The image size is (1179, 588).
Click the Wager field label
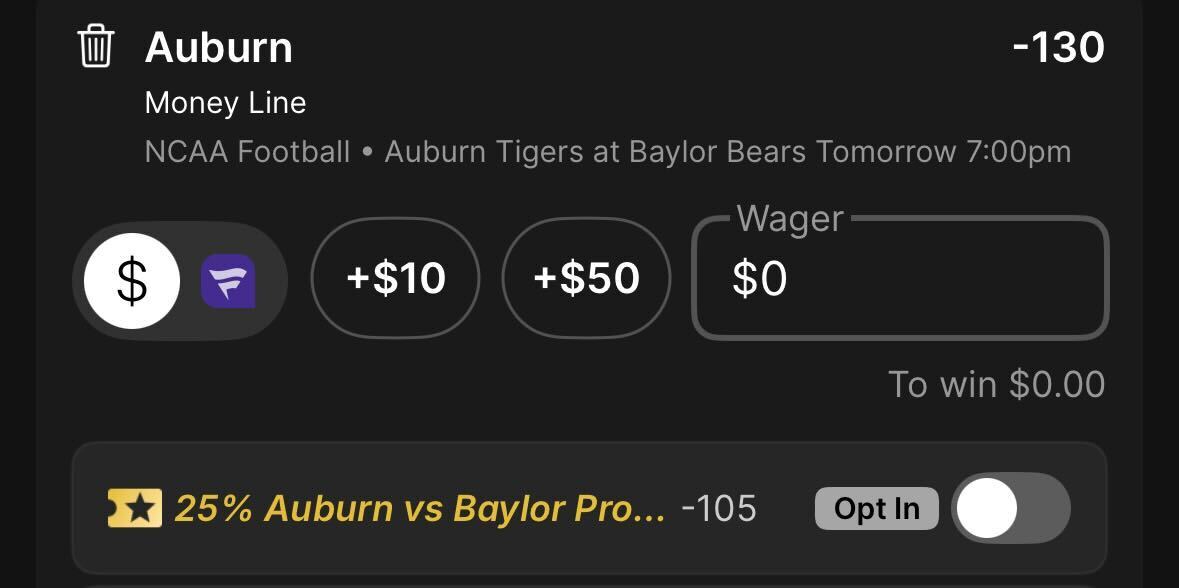790,220
